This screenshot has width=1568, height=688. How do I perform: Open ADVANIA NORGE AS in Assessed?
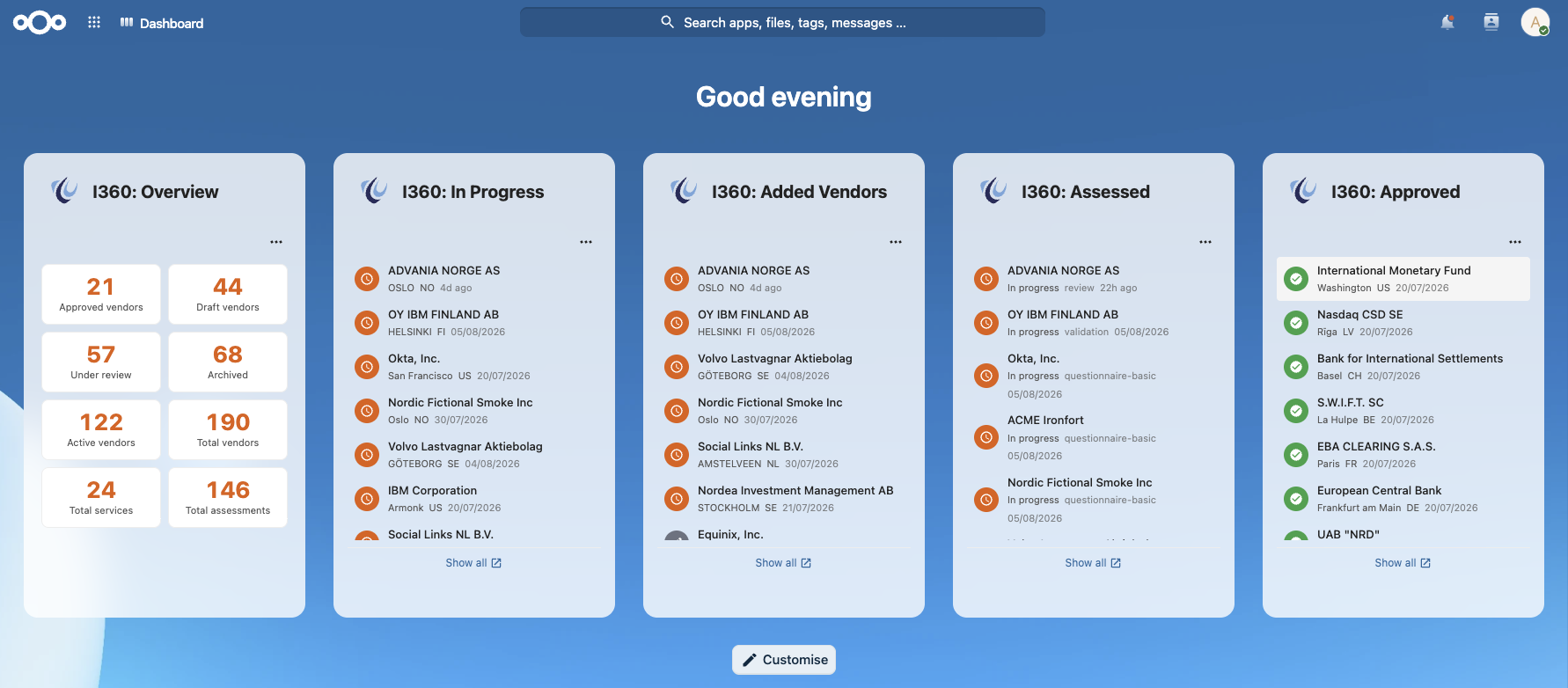[1094, 279]
